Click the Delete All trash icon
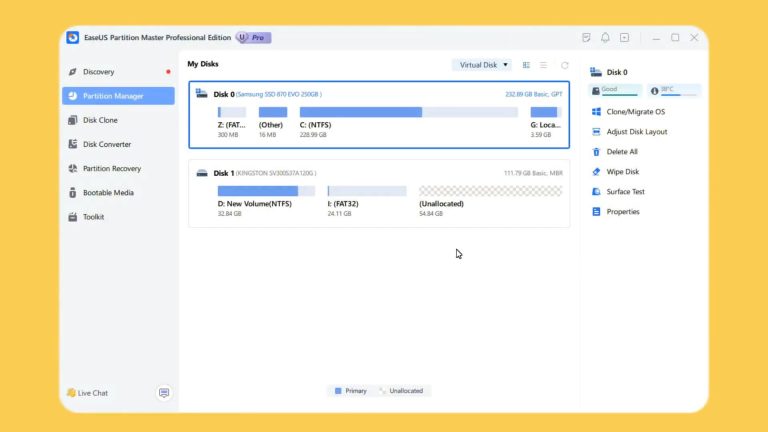The image size is (768, 432). [596, 152]
